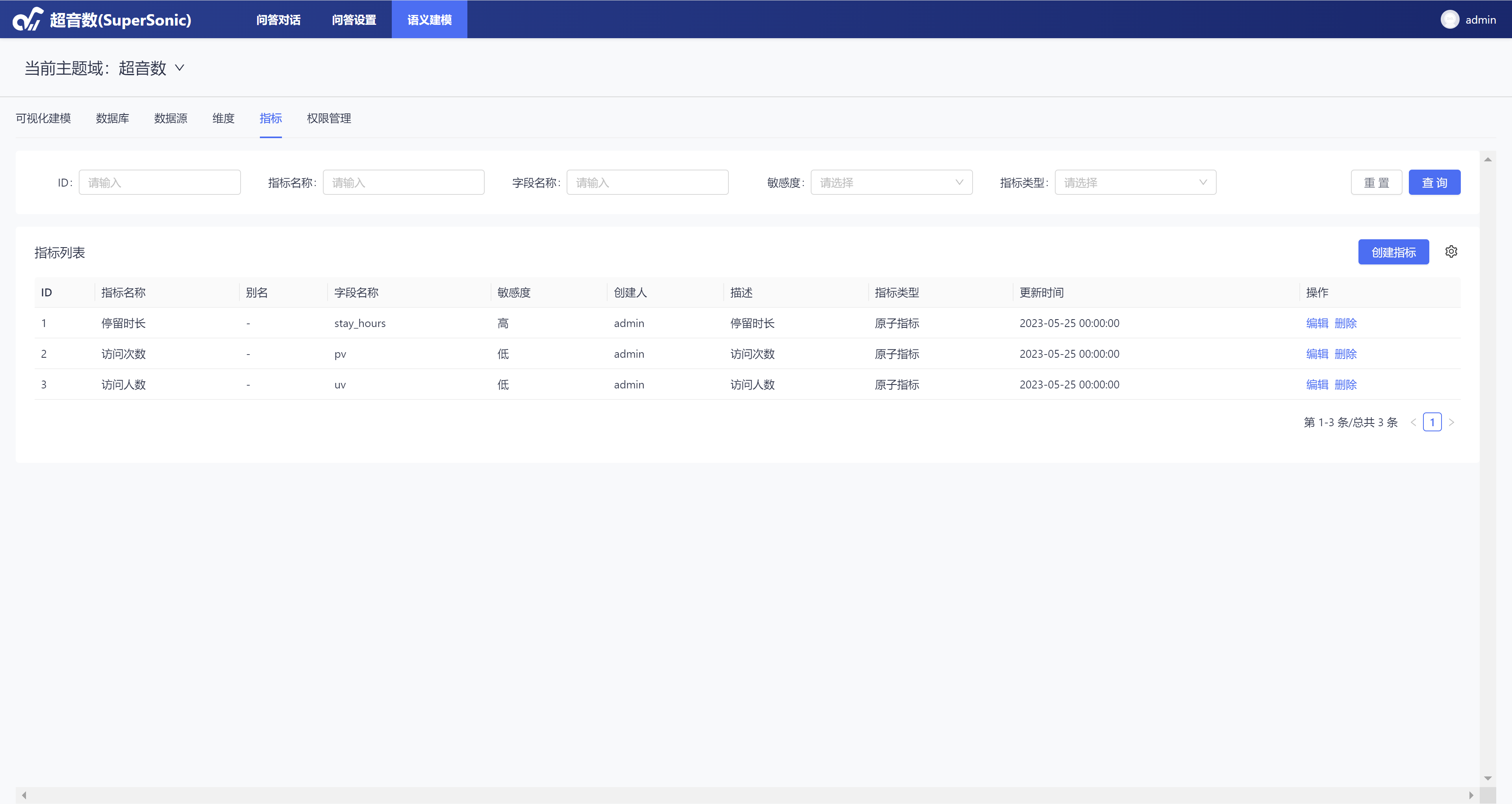The image size is (1512, 804).
Task: Click the 指标名称 input field
Action: tap(403, 182)
